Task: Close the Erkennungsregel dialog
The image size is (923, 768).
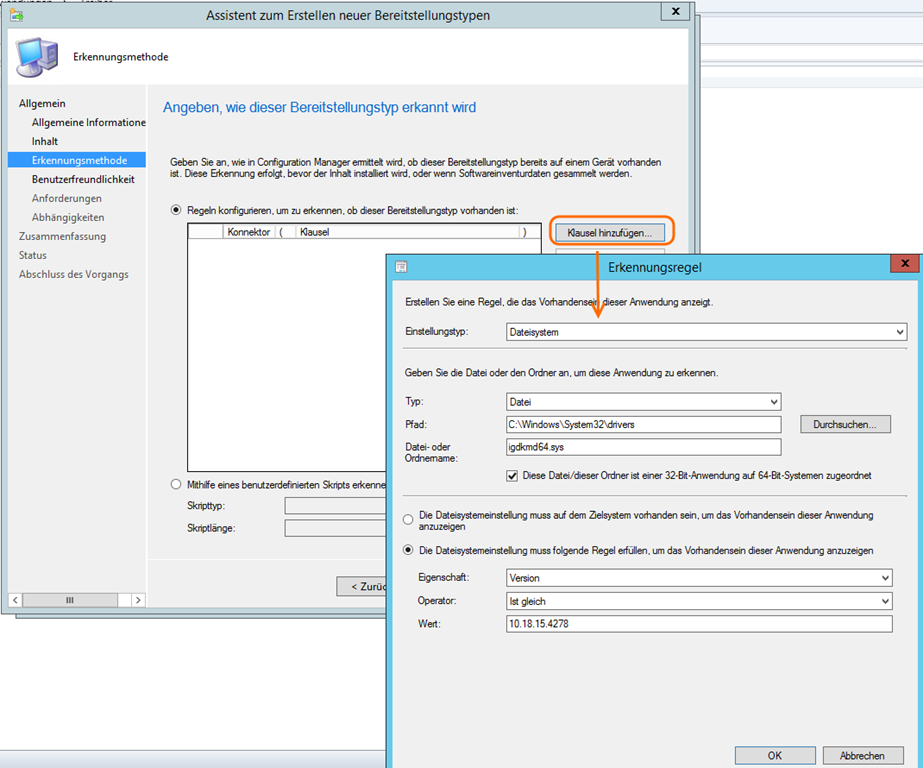Action: click(x=904, y=265)
